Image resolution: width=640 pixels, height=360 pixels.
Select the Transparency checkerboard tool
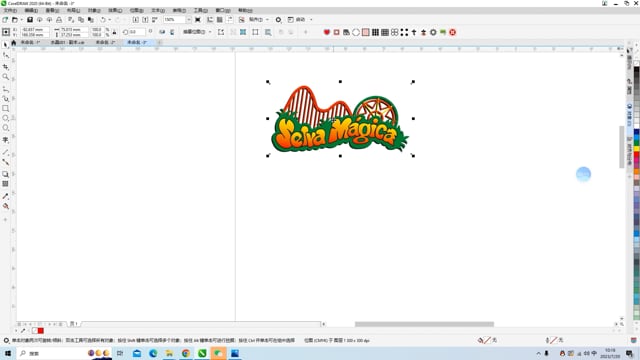pos(6,184)
